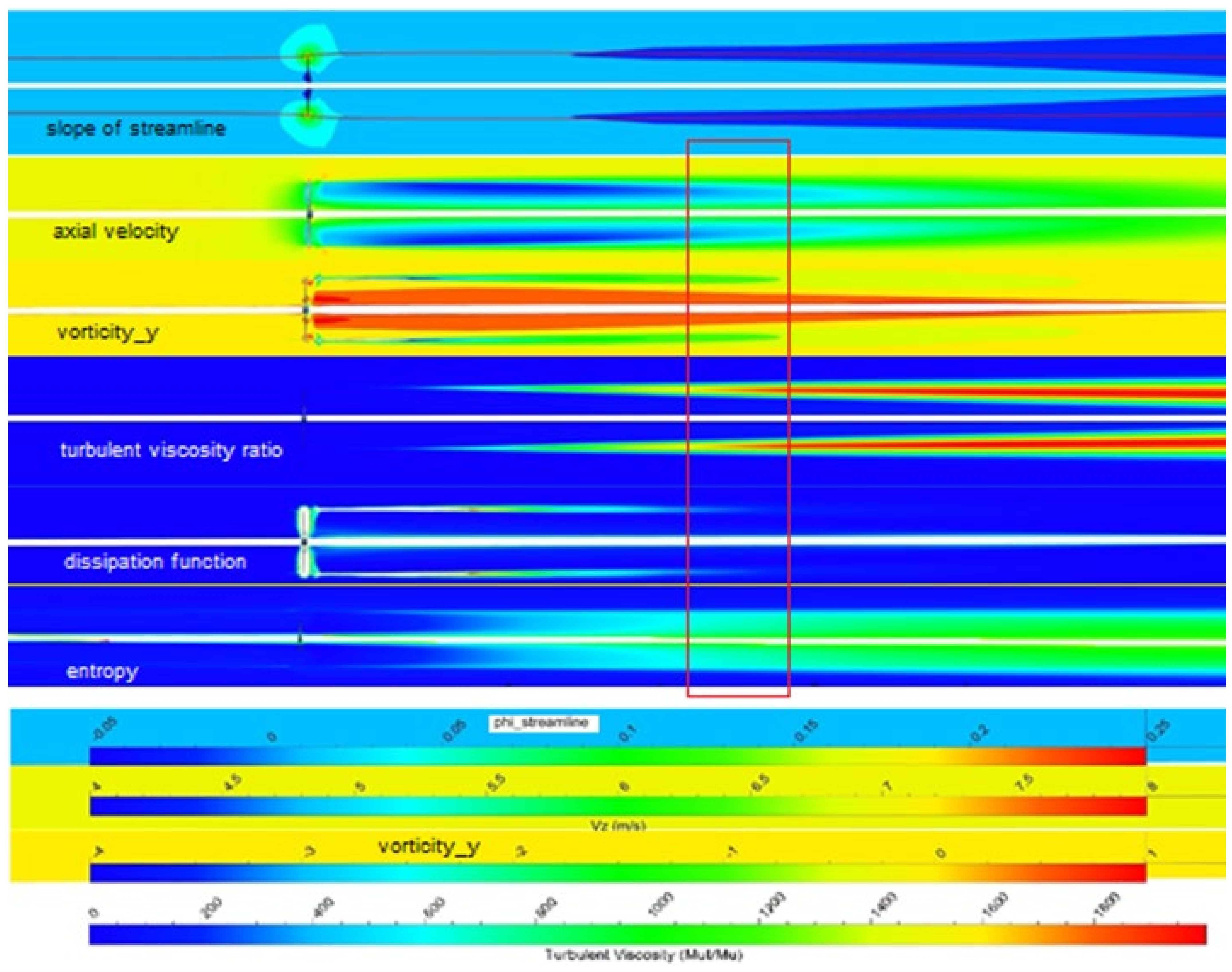
Task: Click the 'vorticity_y' label in contour plot
Action: [107, 332]
